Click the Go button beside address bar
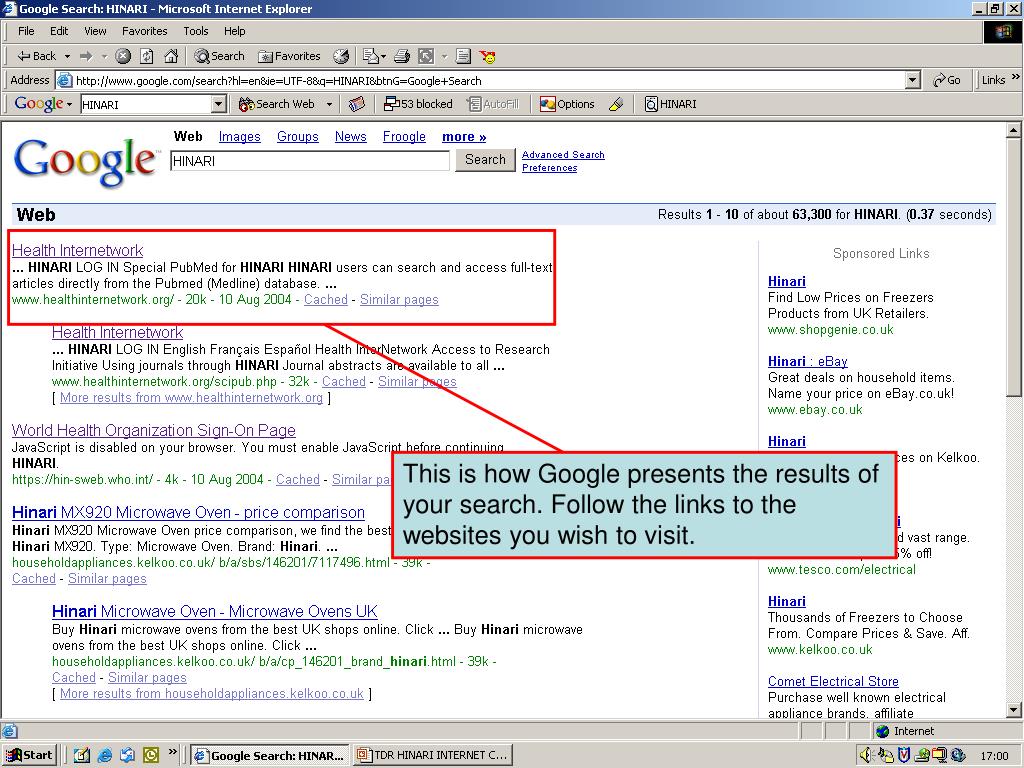 coord(947,80)
